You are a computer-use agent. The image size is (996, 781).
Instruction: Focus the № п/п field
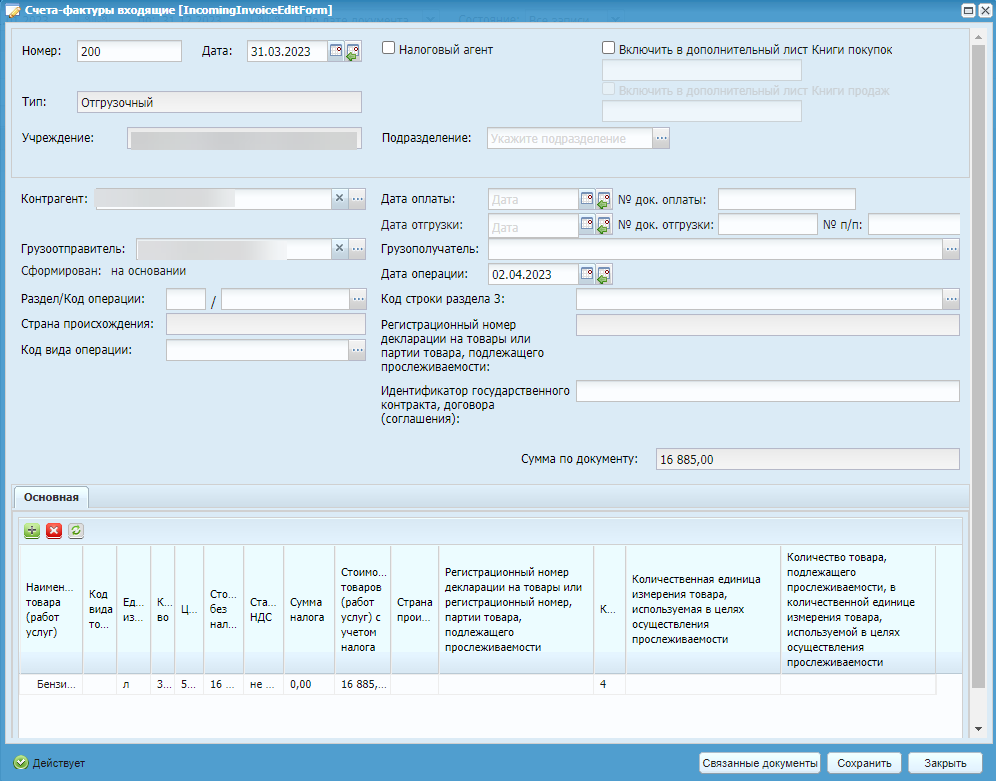913,225
